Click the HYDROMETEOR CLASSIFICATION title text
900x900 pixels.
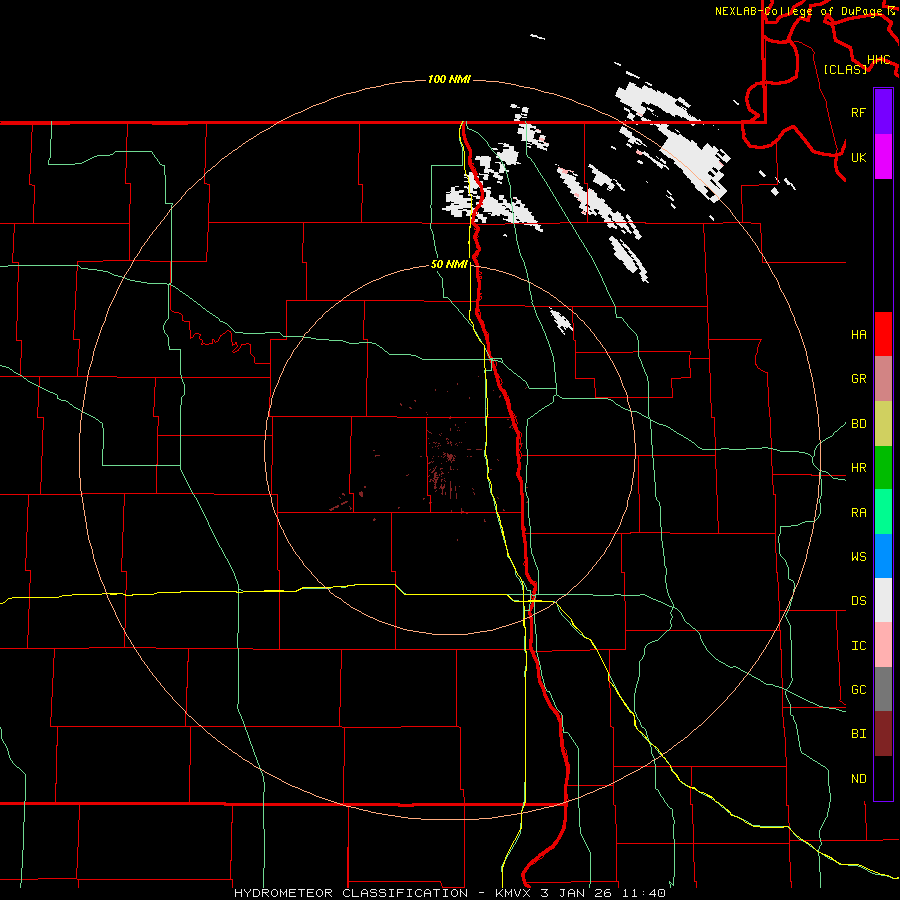[351, 893]
